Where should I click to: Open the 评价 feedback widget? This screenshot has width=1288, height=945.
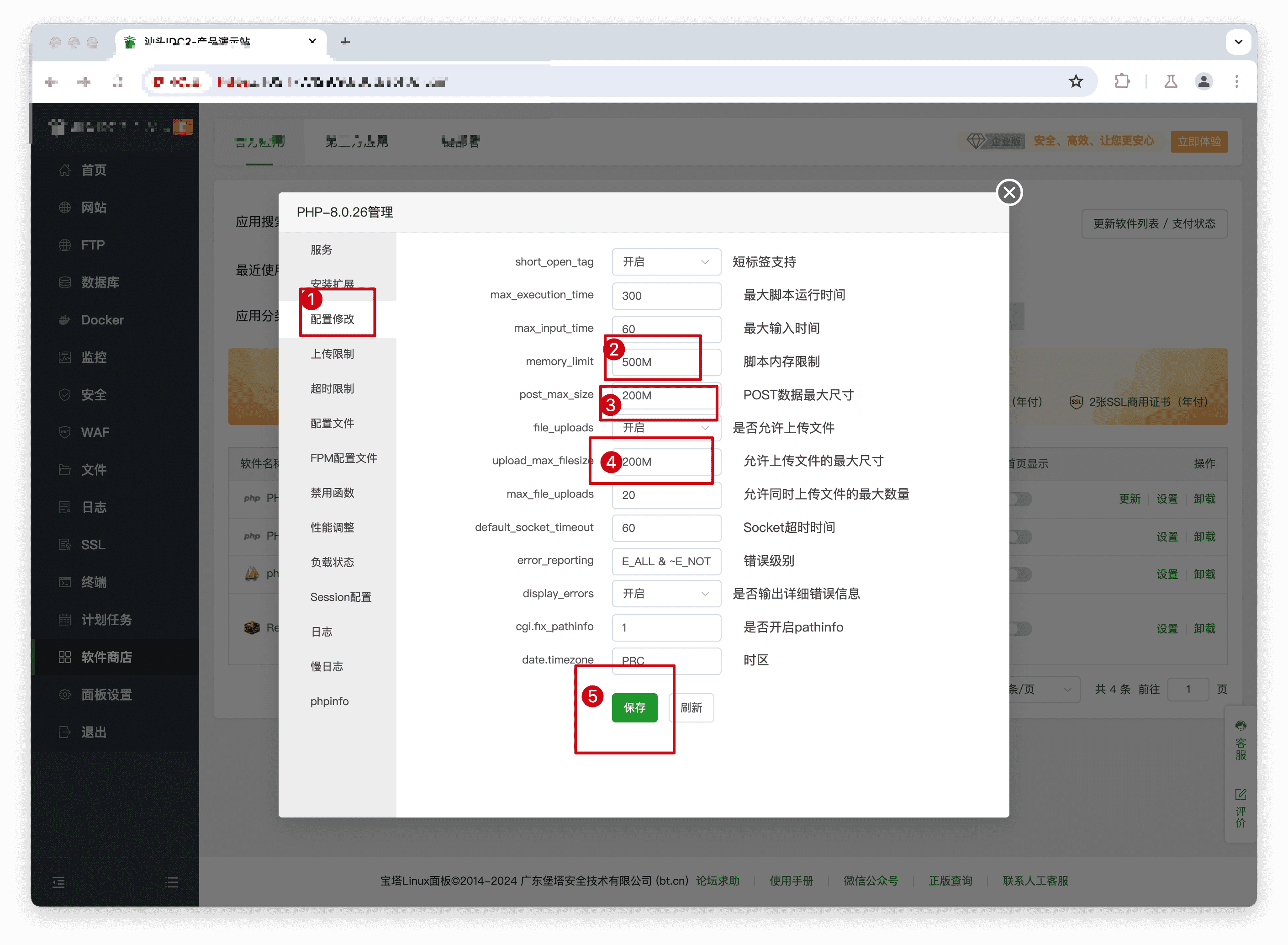click(1240, 808)
